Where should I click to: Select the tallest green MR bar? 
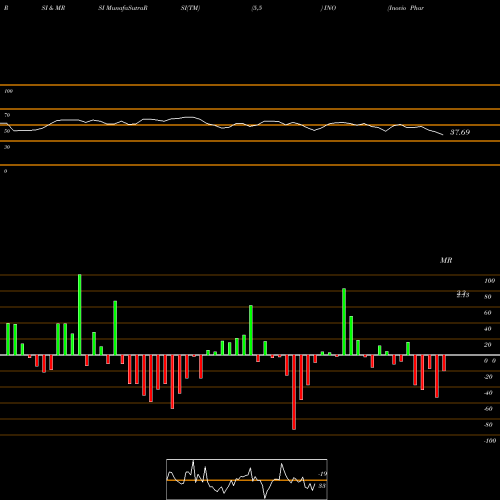point(79,315)
